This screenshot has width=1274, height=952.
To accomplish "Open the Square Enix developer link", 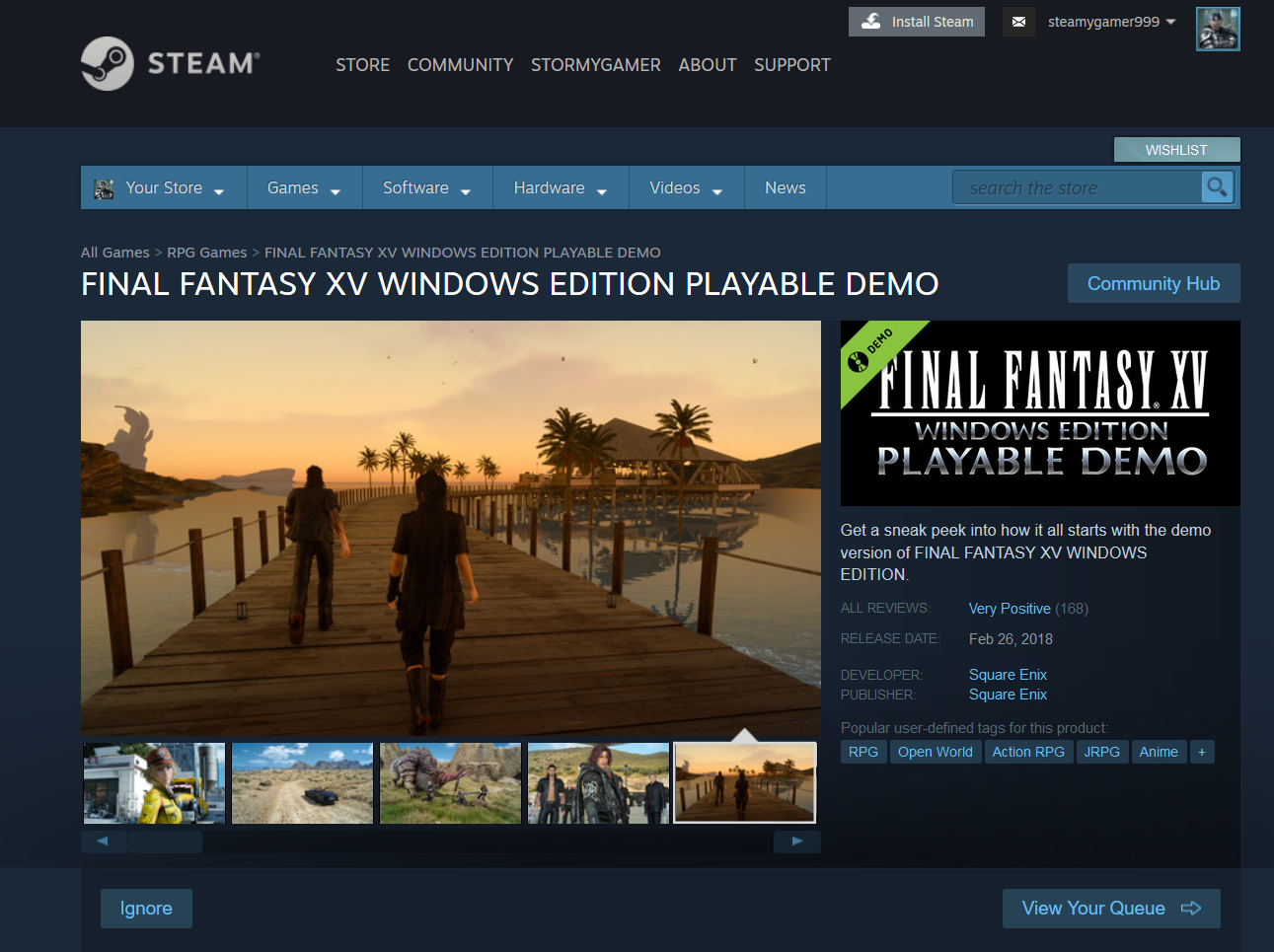I will [1008, 675].
